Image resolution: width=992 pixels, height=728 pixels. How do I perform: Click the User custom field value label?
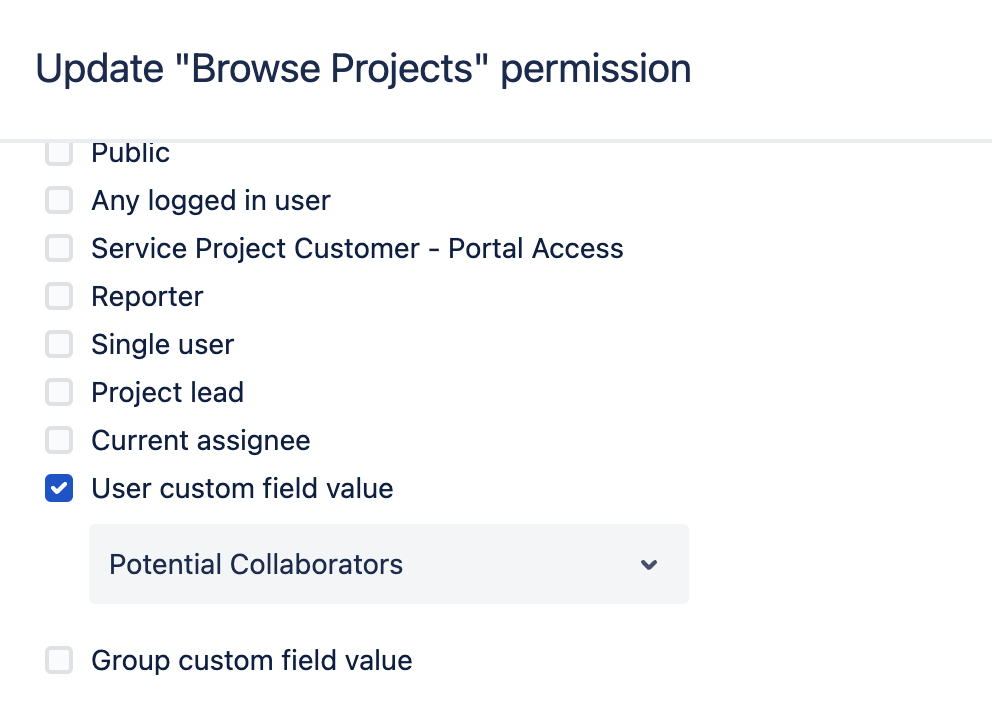pos(242,488)
